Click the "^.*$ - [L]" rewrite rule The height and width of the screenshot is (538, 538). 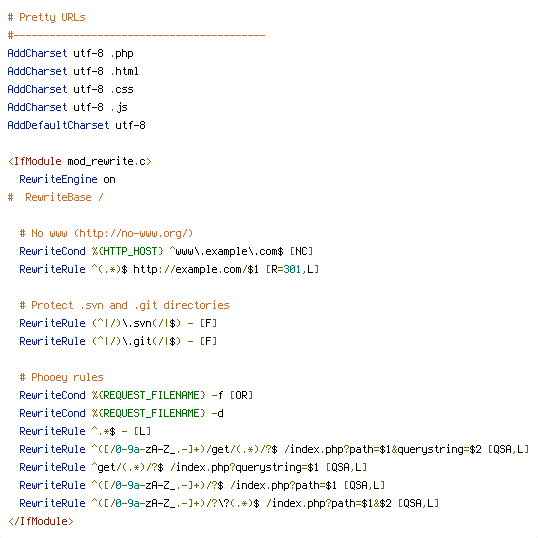click(x=121, y=431)
